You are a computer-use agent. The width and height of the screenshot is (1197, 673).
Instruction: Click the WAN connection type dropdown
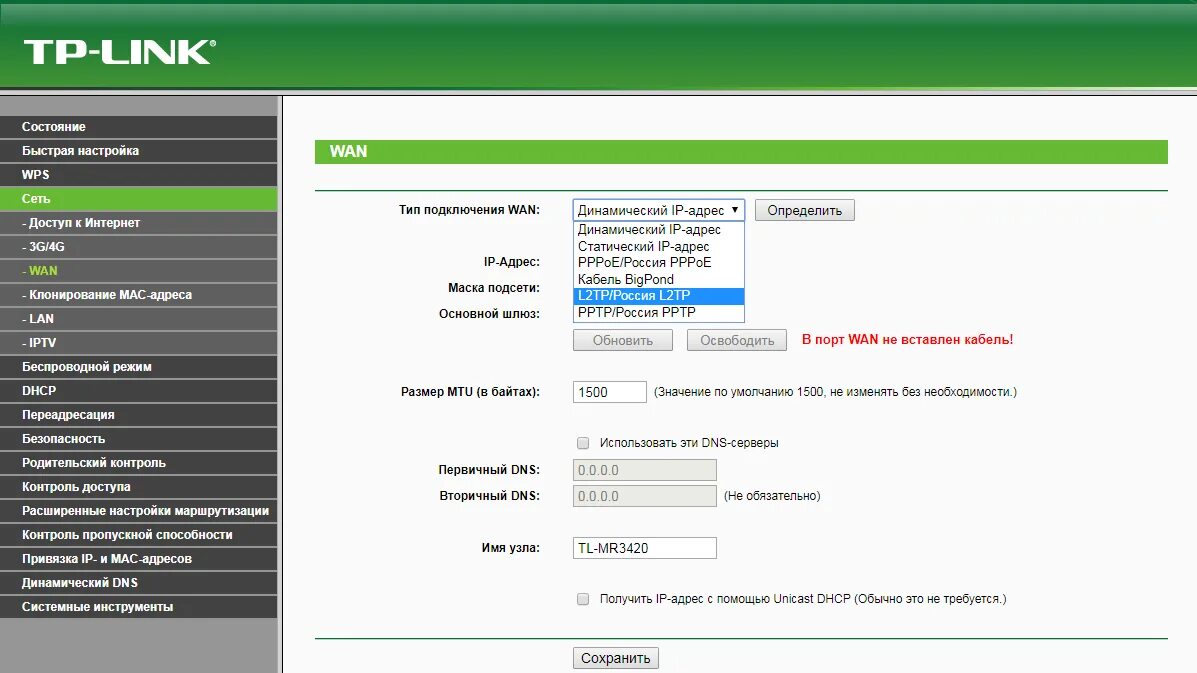click(658, 210)
